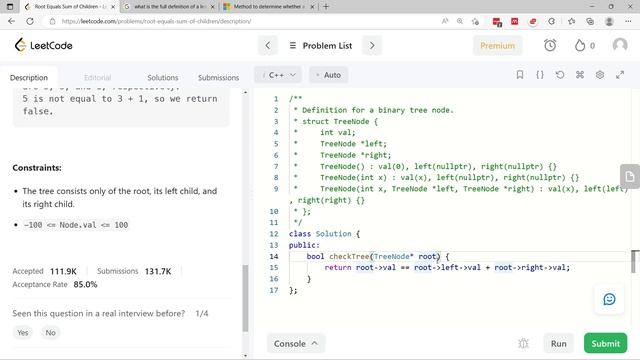This screenshot has width=640, height=360.
Task: Click 'class Solution {' on line 12
Action: (x=324, y=234)
